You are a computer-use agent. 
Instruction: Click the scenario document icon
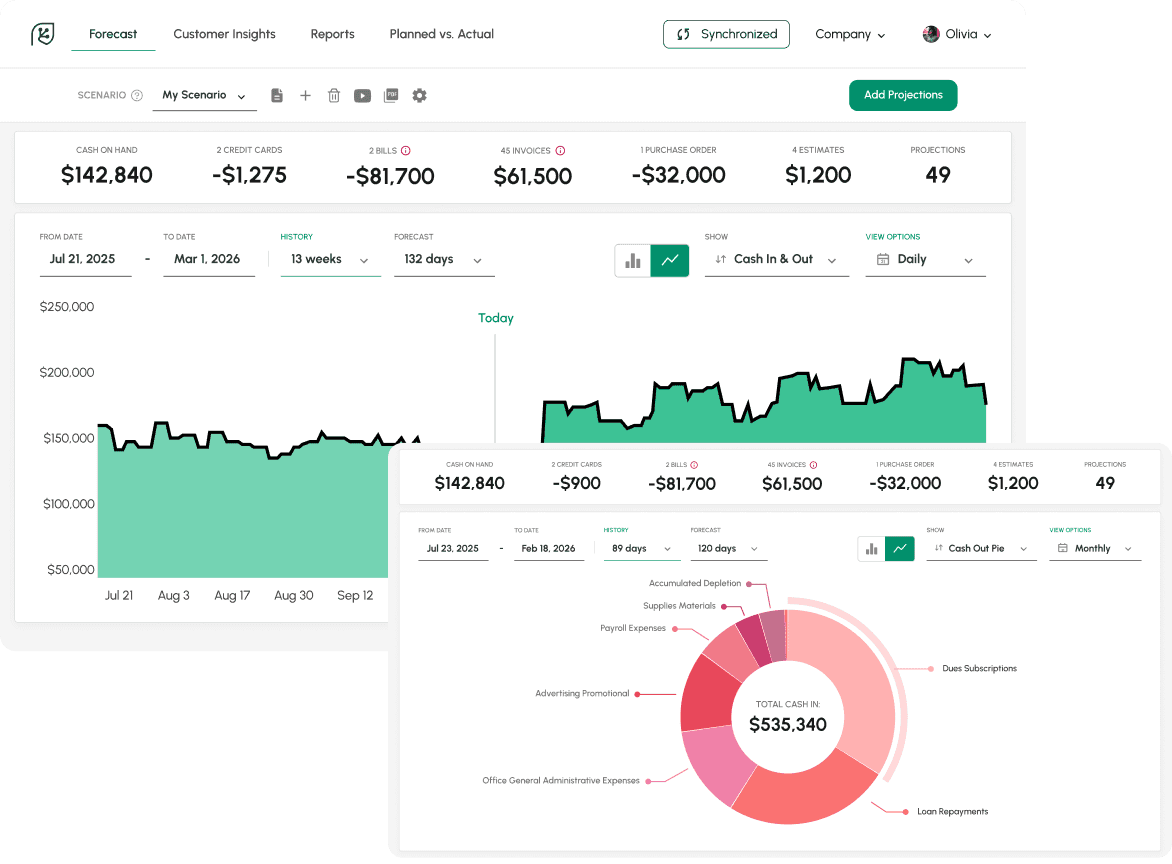tap(277, 96)
